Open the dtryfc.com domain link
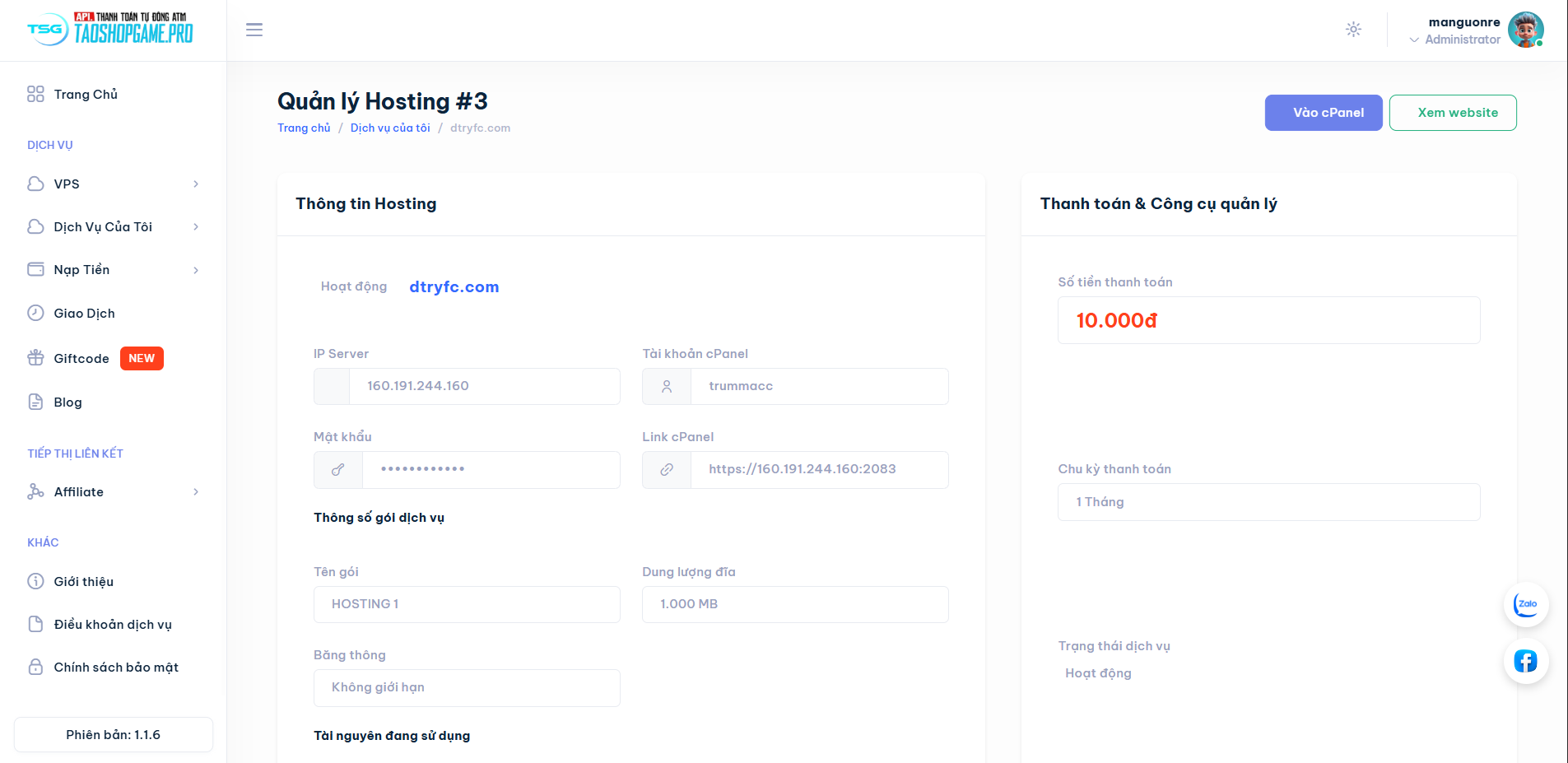 click(x=454, y=287)
